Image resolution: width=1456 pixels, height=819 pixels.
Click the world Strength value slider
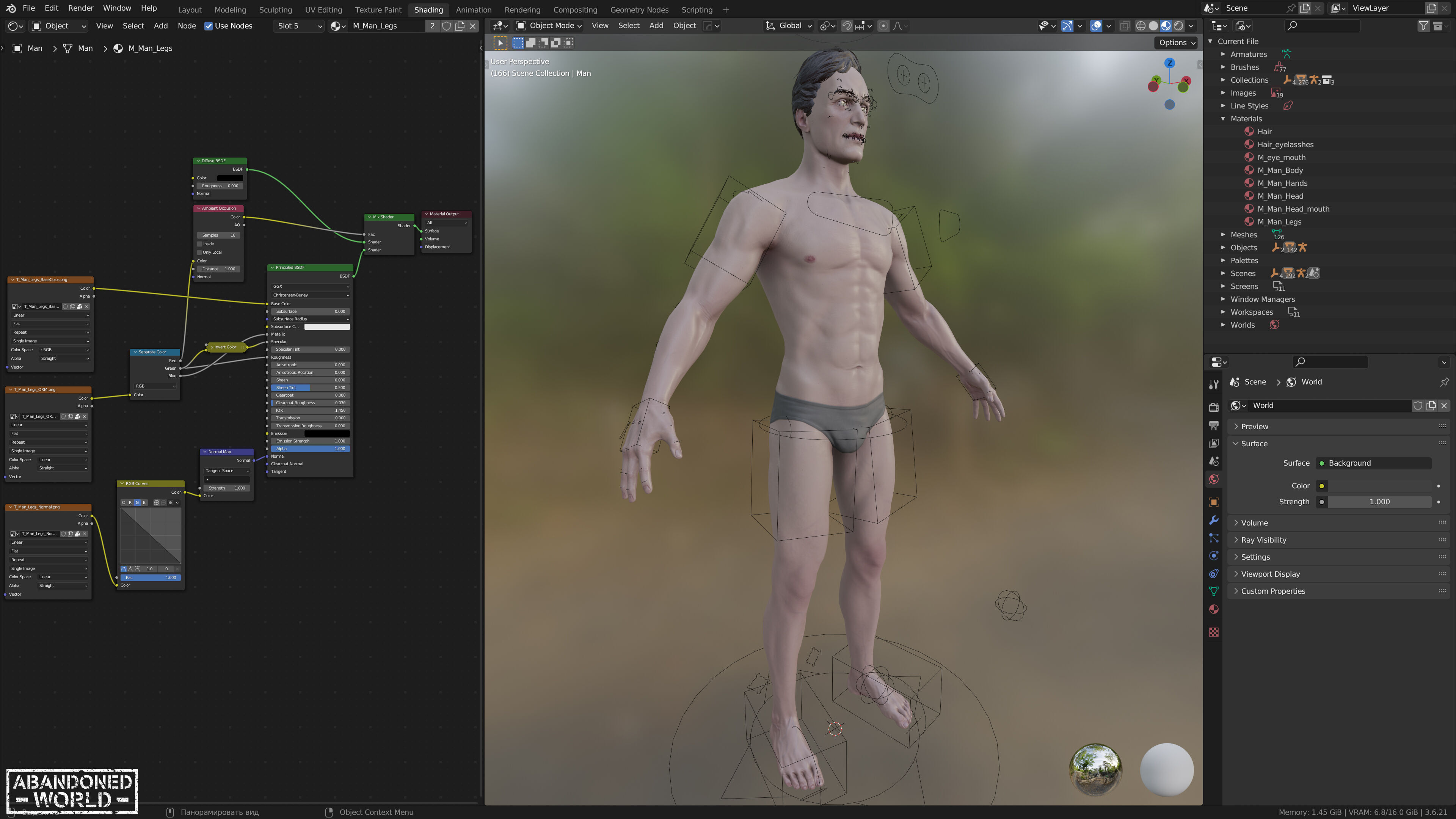coord(1379,502)
